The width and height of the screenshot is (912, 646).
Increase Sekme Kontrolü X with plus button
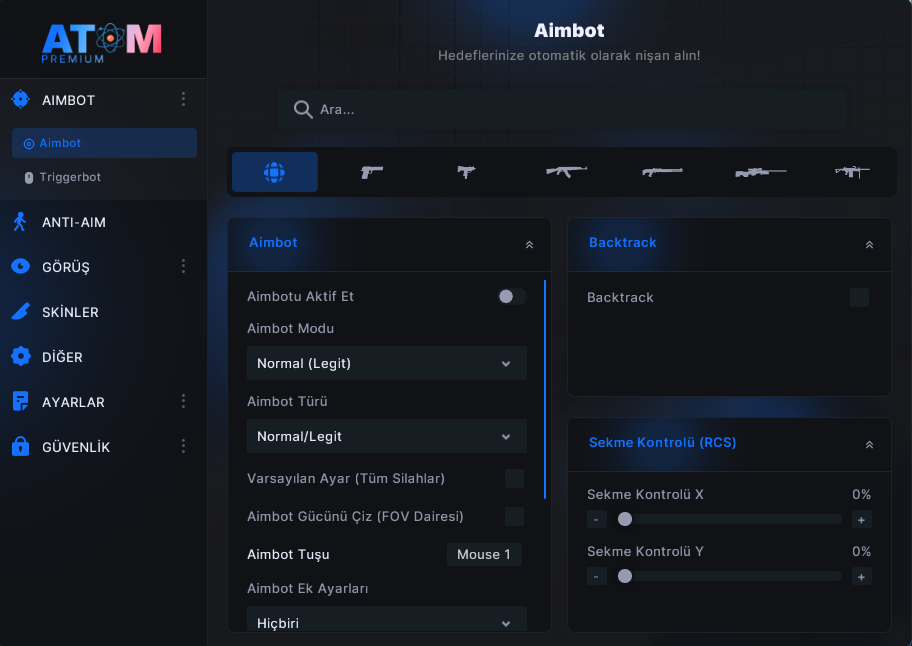[x=861, y=520]
